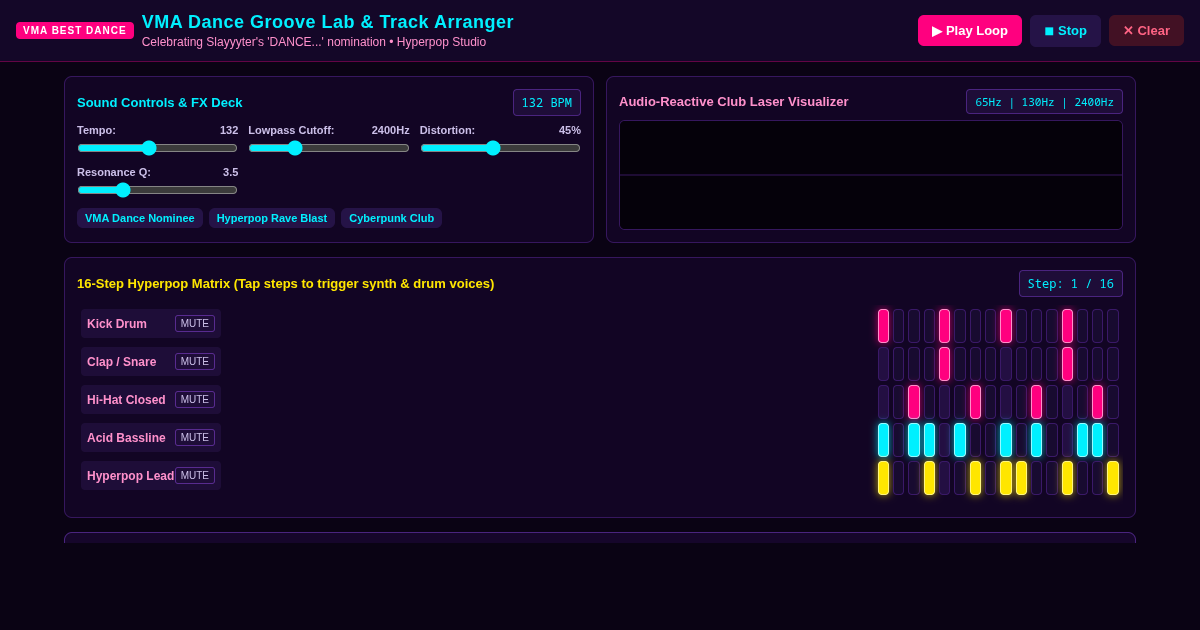The height and width of the screenshot is (630, 1200).
Task: Turn off Kick Drum step 9
Action: coord(1006,326)
